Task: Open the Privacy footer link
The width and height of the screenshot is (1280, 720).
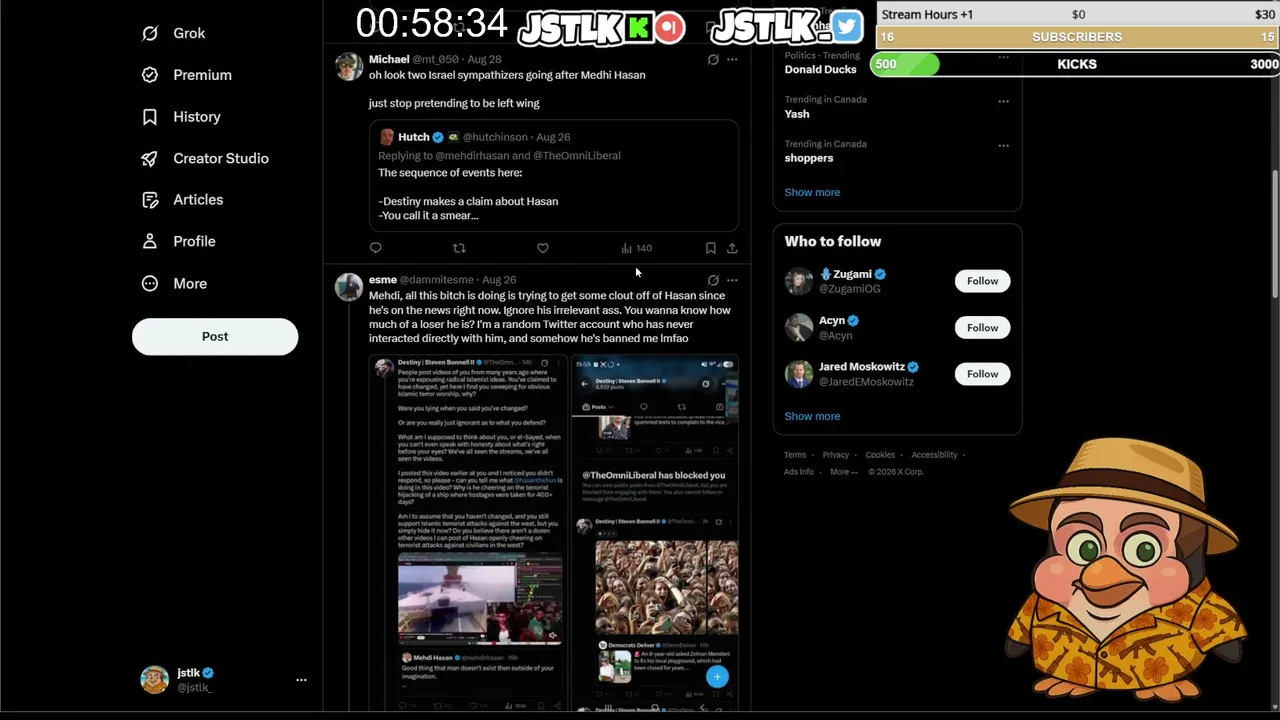Action: pos(835,455)
